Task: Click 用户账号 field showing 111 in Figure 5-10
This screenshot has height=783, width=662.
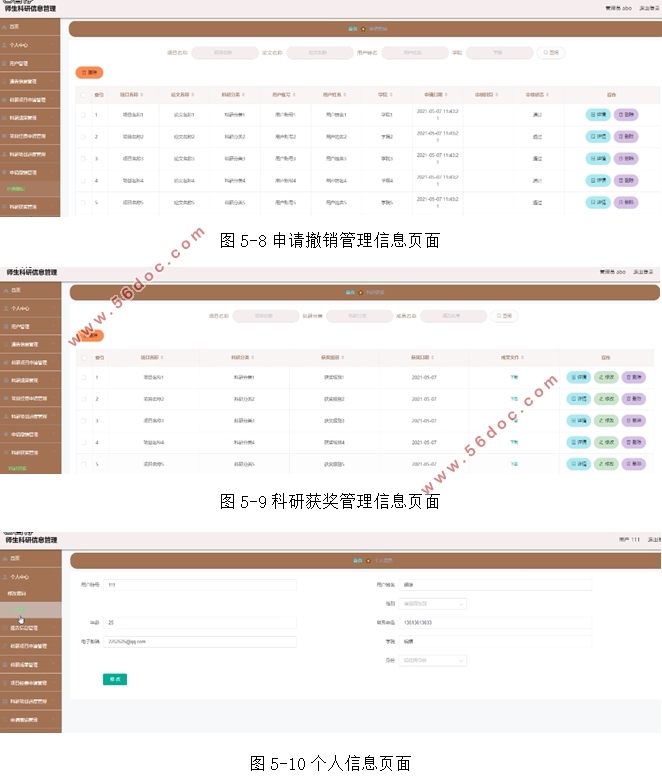Action: point(200,585)
